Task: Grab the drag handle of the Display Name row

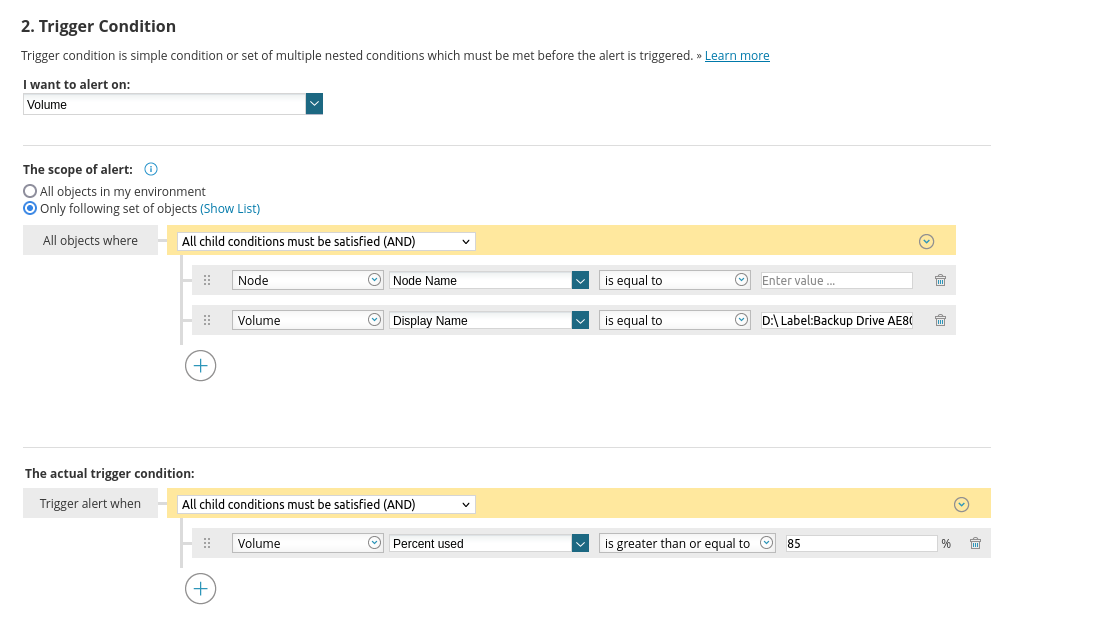Action: [x=207, y=320]
